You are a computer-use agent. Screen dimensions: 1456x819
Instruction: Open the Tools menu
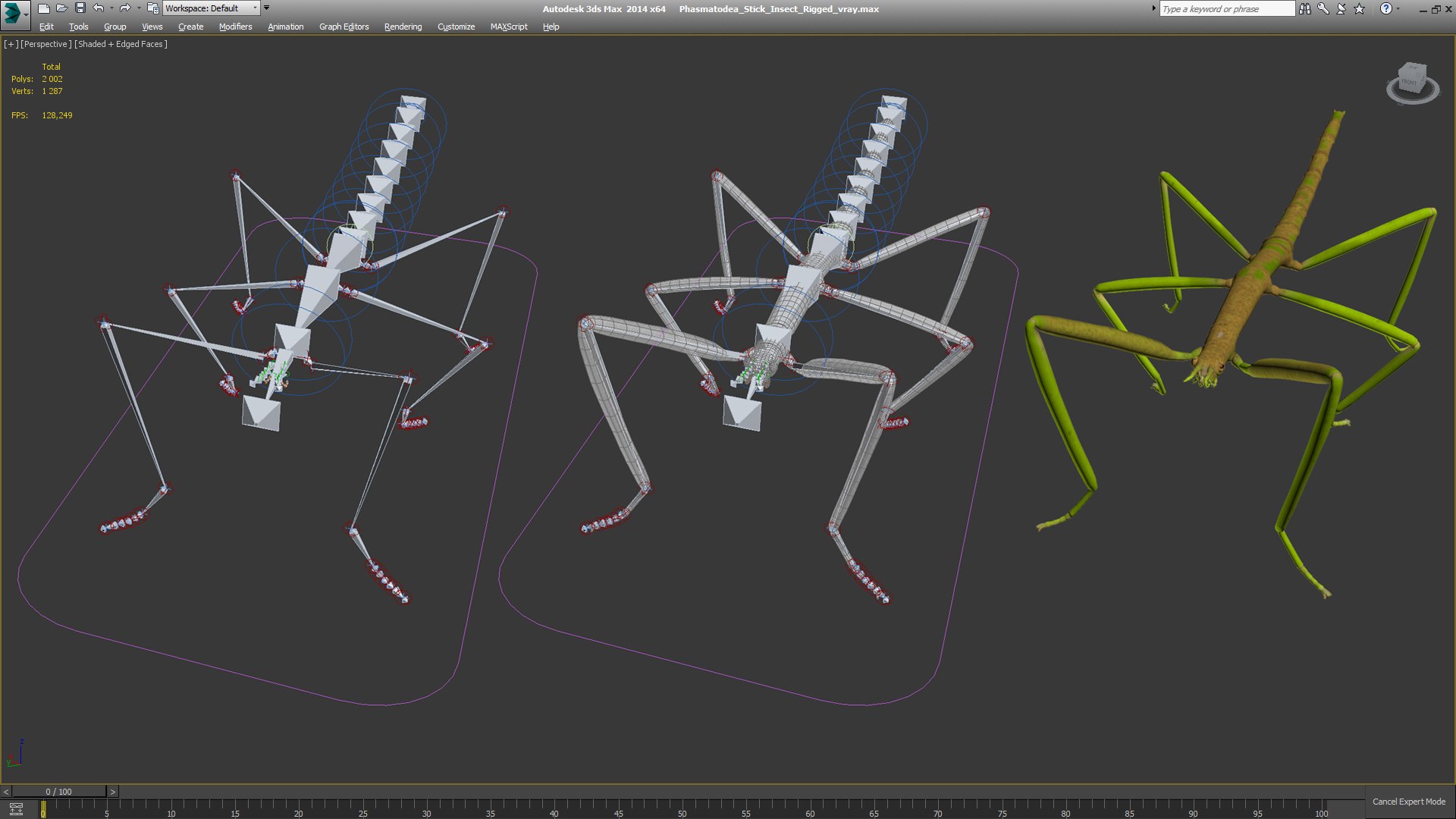point(78,27)
